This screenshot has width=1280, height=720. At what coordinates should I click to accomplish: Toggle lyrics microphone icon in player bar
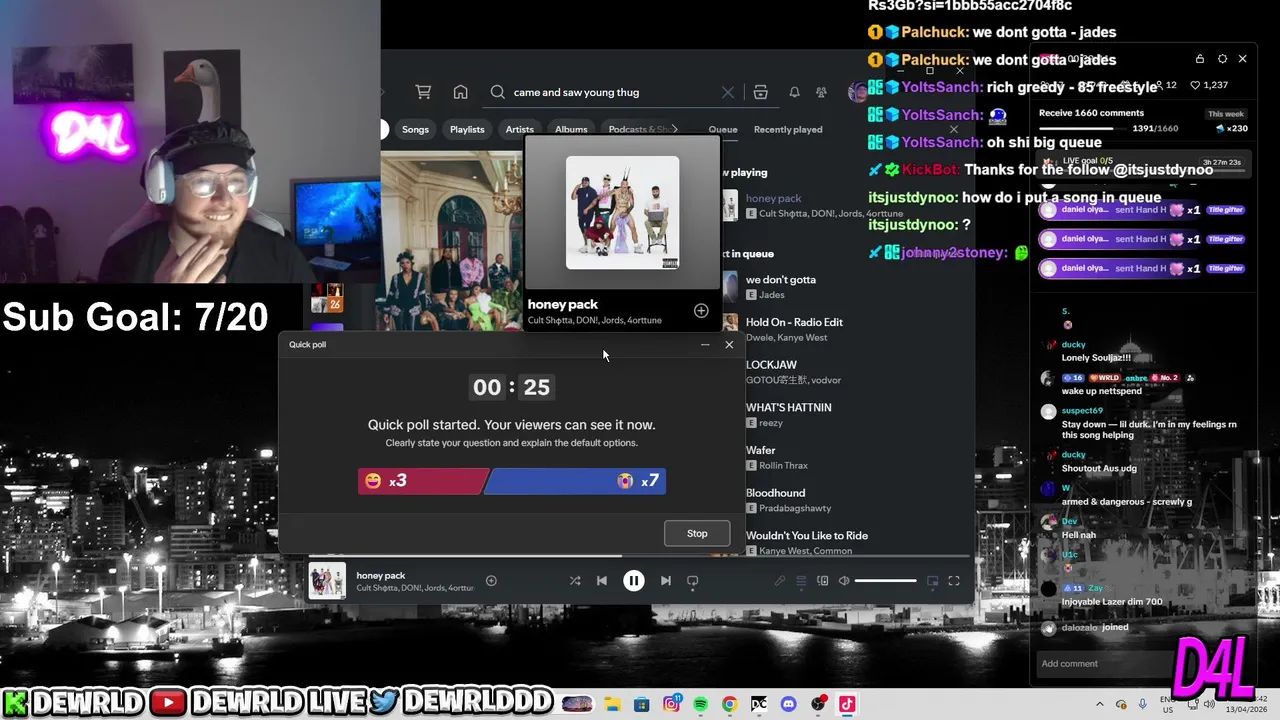[x=780, y=581]
